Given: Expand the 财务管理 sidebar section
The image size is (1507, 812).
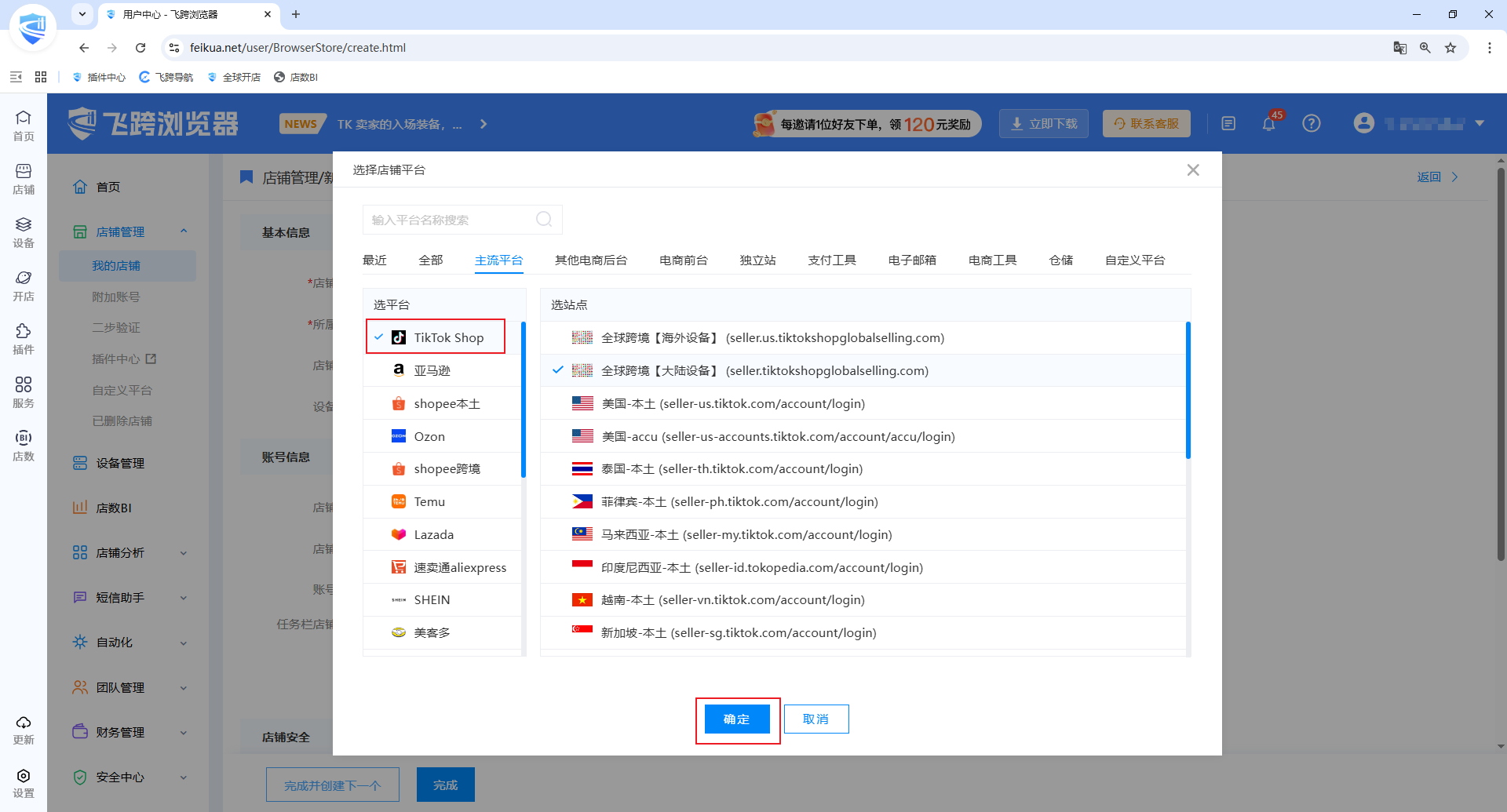Looking at the screenshot, I should tap(184, 733).
